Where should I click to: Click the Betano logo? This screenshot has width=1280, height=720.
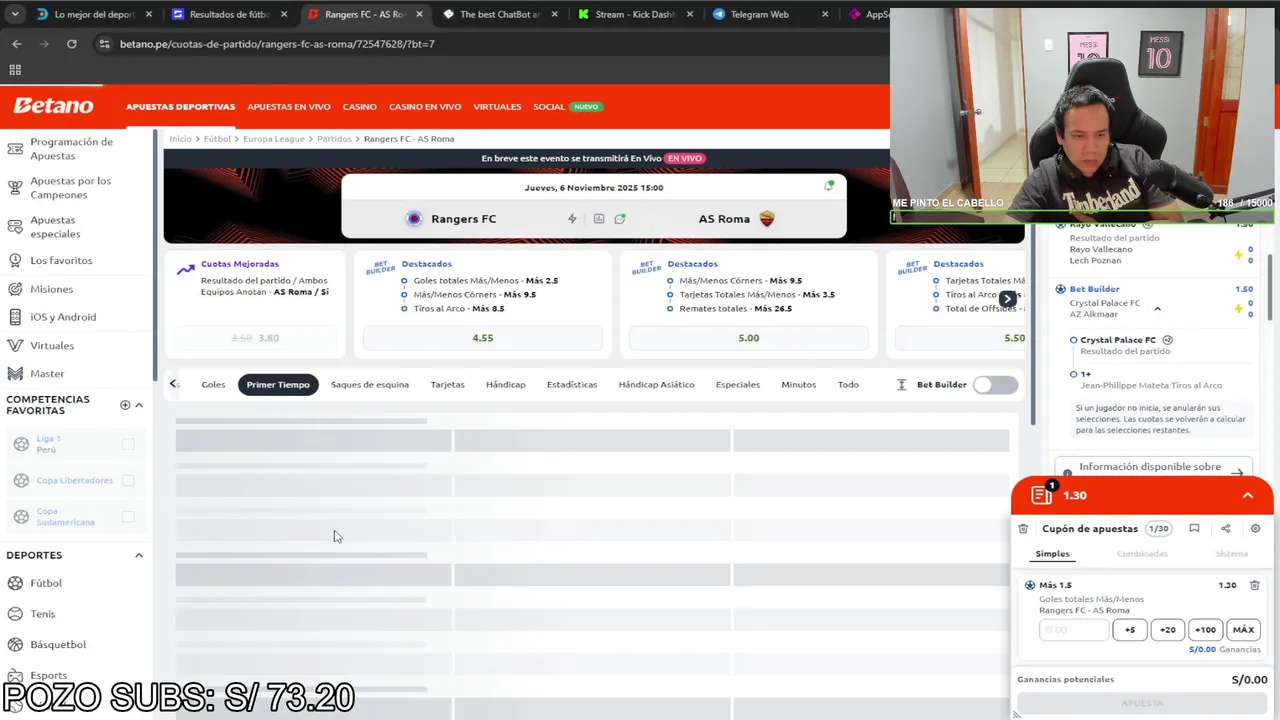[53, 106]
